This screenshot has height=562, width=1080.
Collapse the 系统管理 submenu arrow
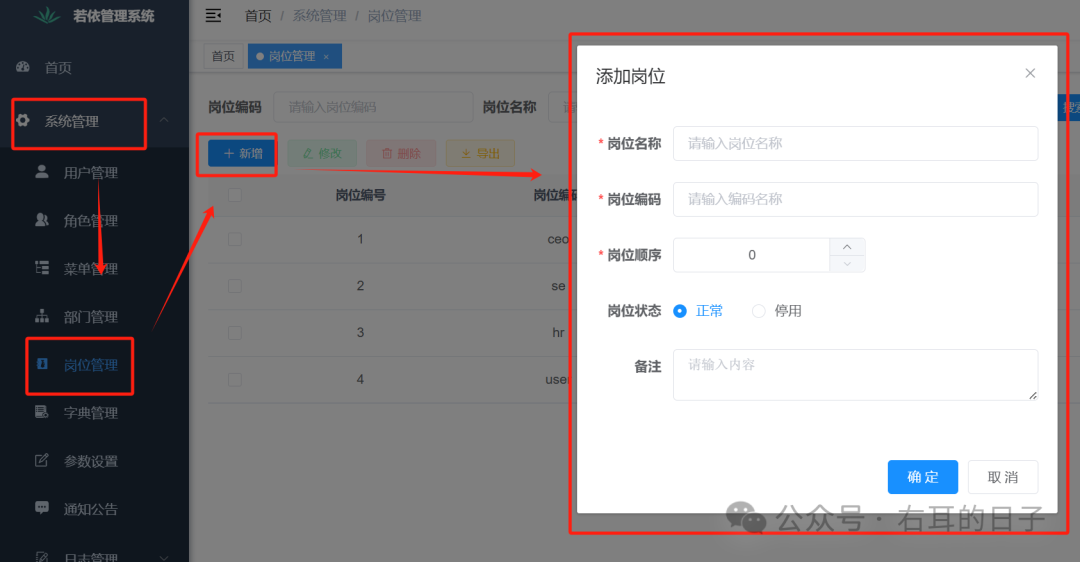(x=164, y=121)
